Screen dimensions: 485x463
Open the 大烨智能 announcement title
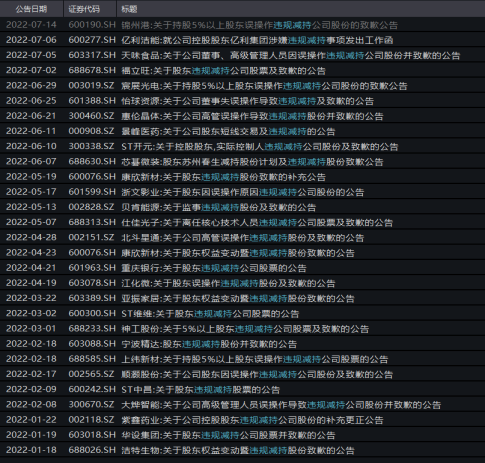pyautogui.click(x=281, y=405)
